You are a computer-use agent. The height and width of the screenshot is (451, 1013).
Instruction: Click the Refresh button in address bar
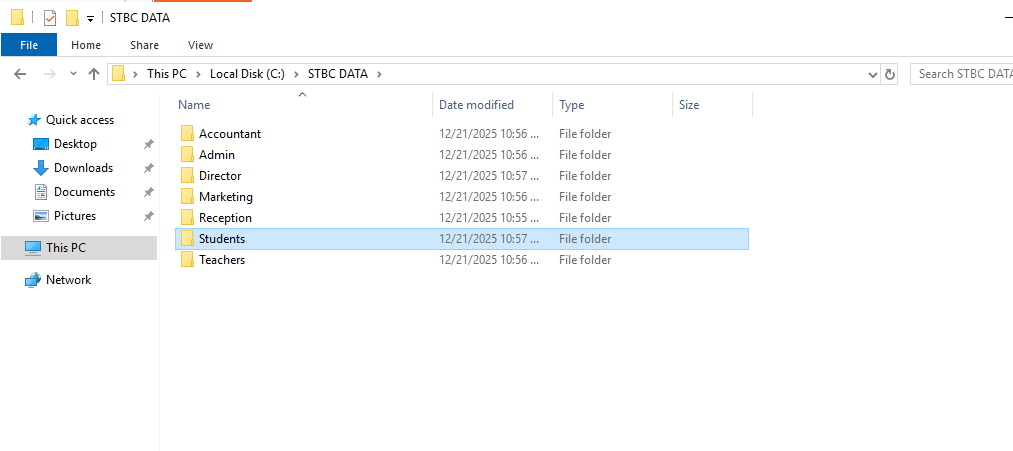tap(890, 74)
